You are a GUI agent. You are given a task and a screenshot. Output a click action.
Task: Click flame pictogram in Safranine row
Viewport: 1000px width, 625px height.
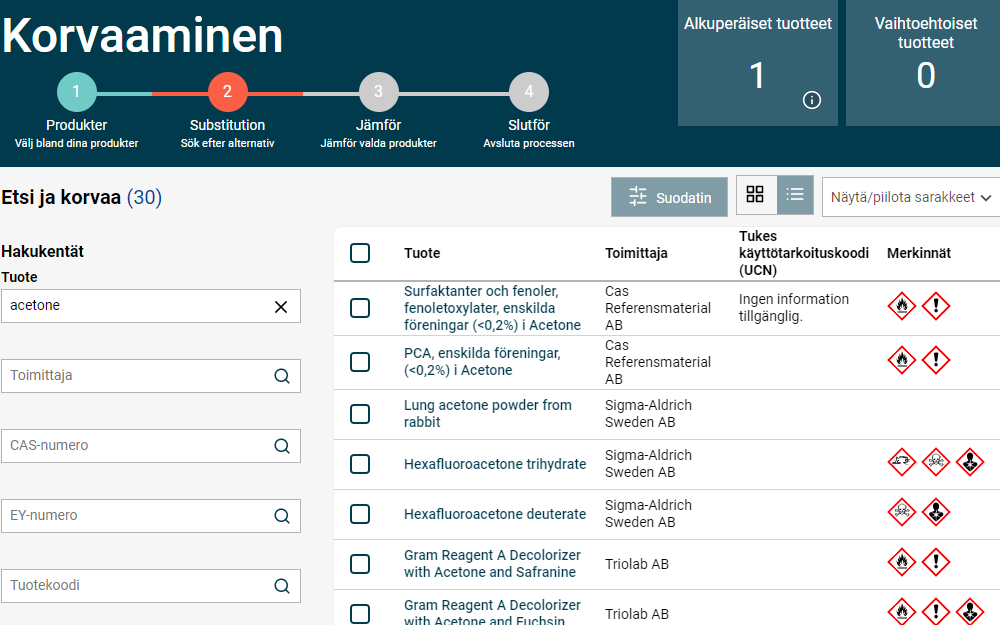[x=902, y=562]
